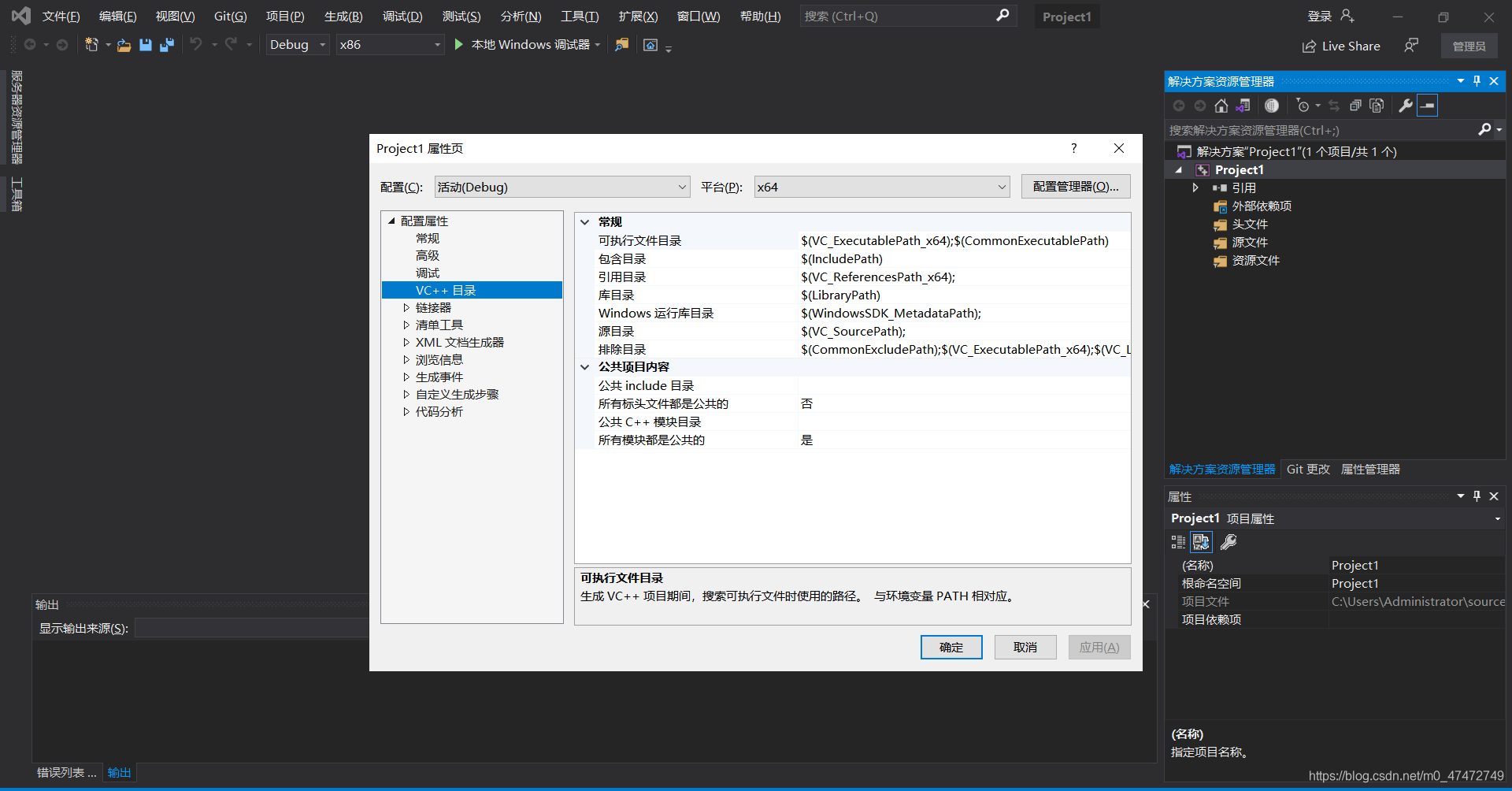The image size is (1512, 791).
Task: Click the 配置管理器(O)... button
Action: (1076, 186)
